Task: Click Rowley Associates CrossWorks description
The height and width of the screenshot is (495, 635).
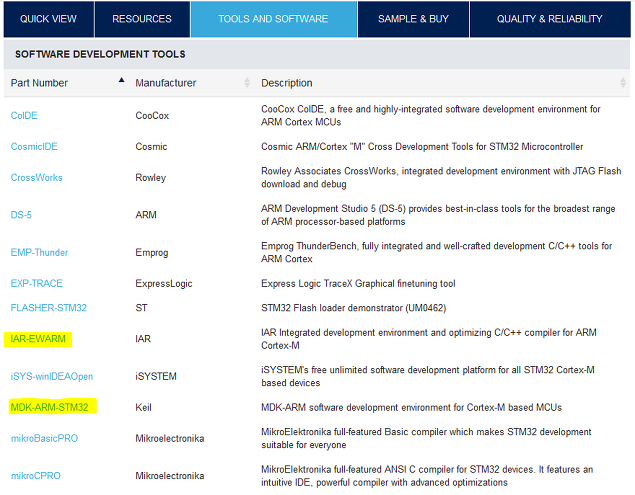Action: pos(441,177)
